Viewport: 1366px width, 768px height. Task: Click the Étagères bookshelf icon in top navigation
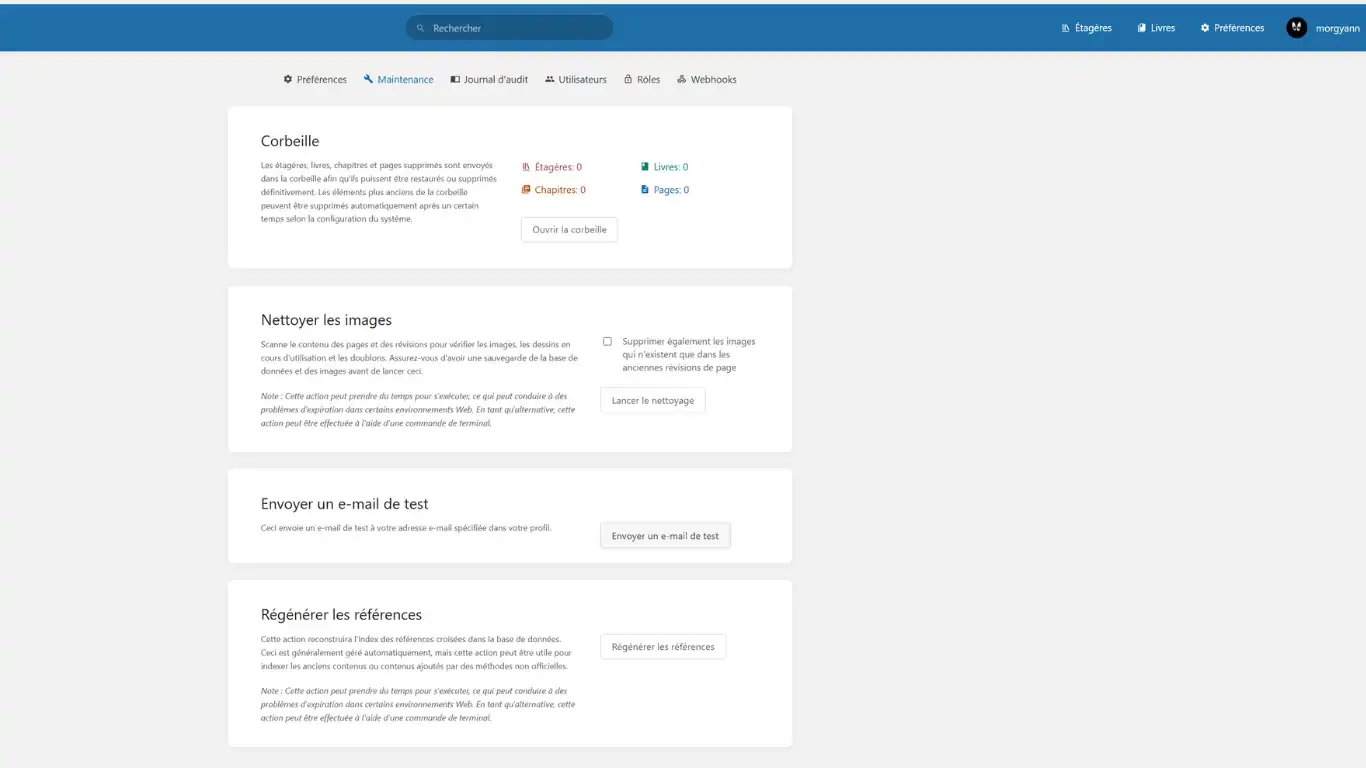point(1064,27)
